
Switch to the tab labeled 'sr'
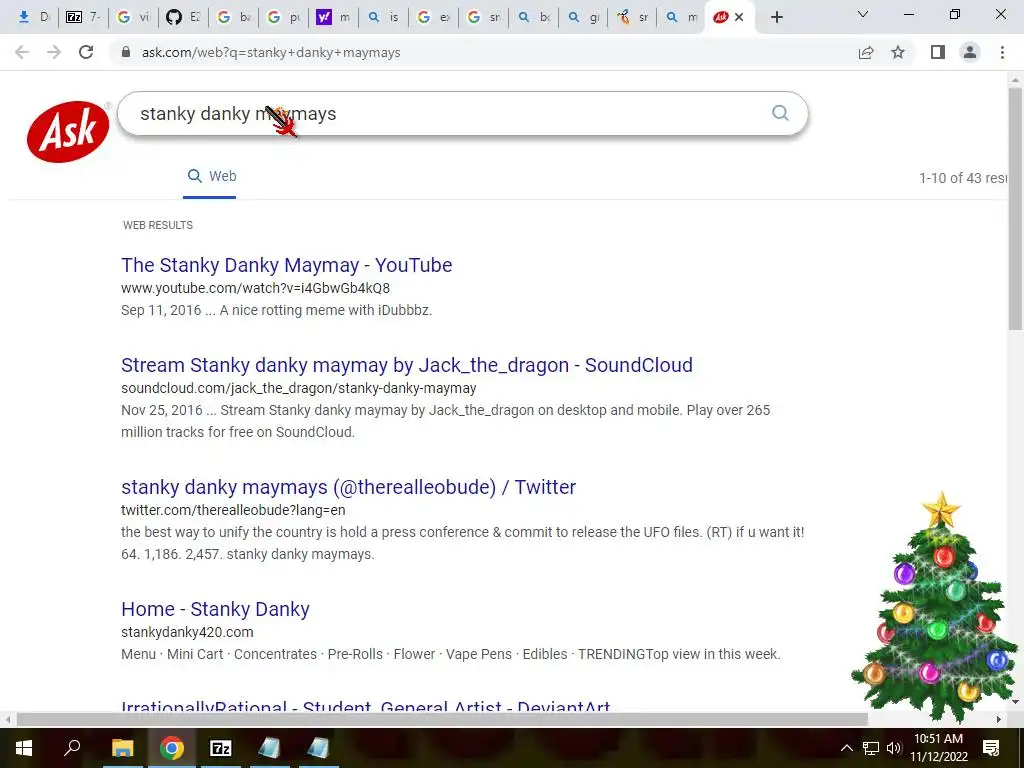632,18
